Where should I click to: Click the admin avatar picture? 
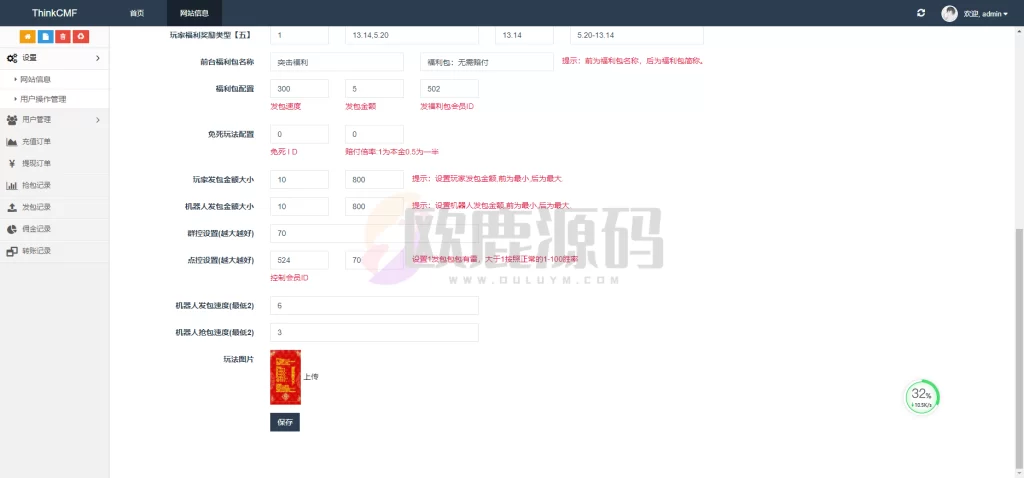pos(949,13)
